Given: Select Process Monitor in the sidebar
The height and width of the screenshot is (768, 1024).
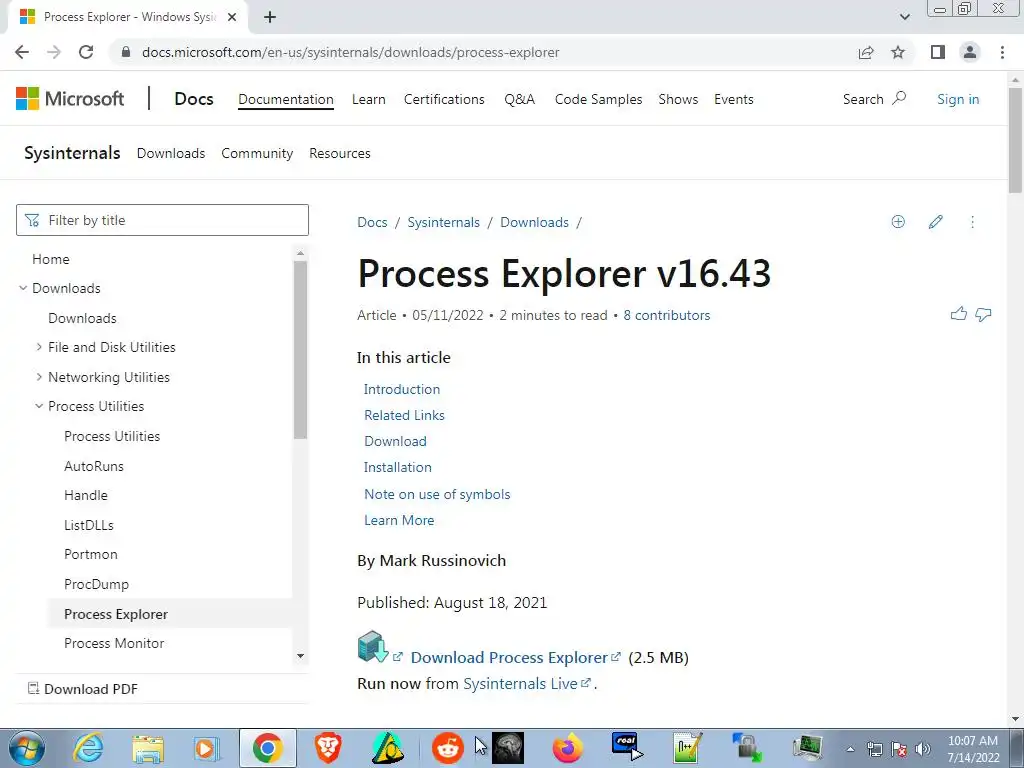Looking at the screenshot, I should [114, 643].
